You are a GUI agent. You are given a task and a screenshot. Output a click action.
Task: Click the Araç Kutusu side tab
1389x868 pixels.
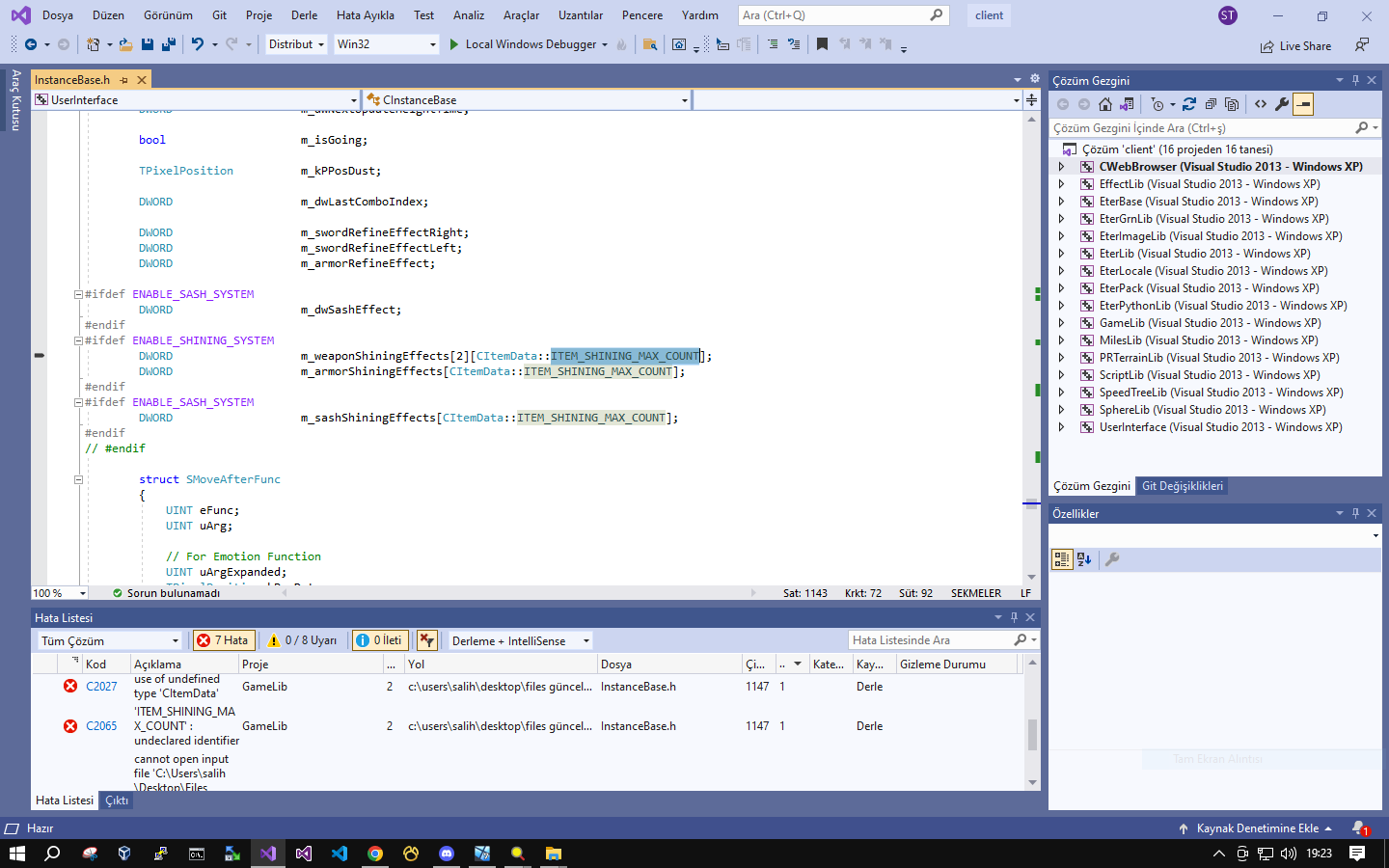pos(15,99)
